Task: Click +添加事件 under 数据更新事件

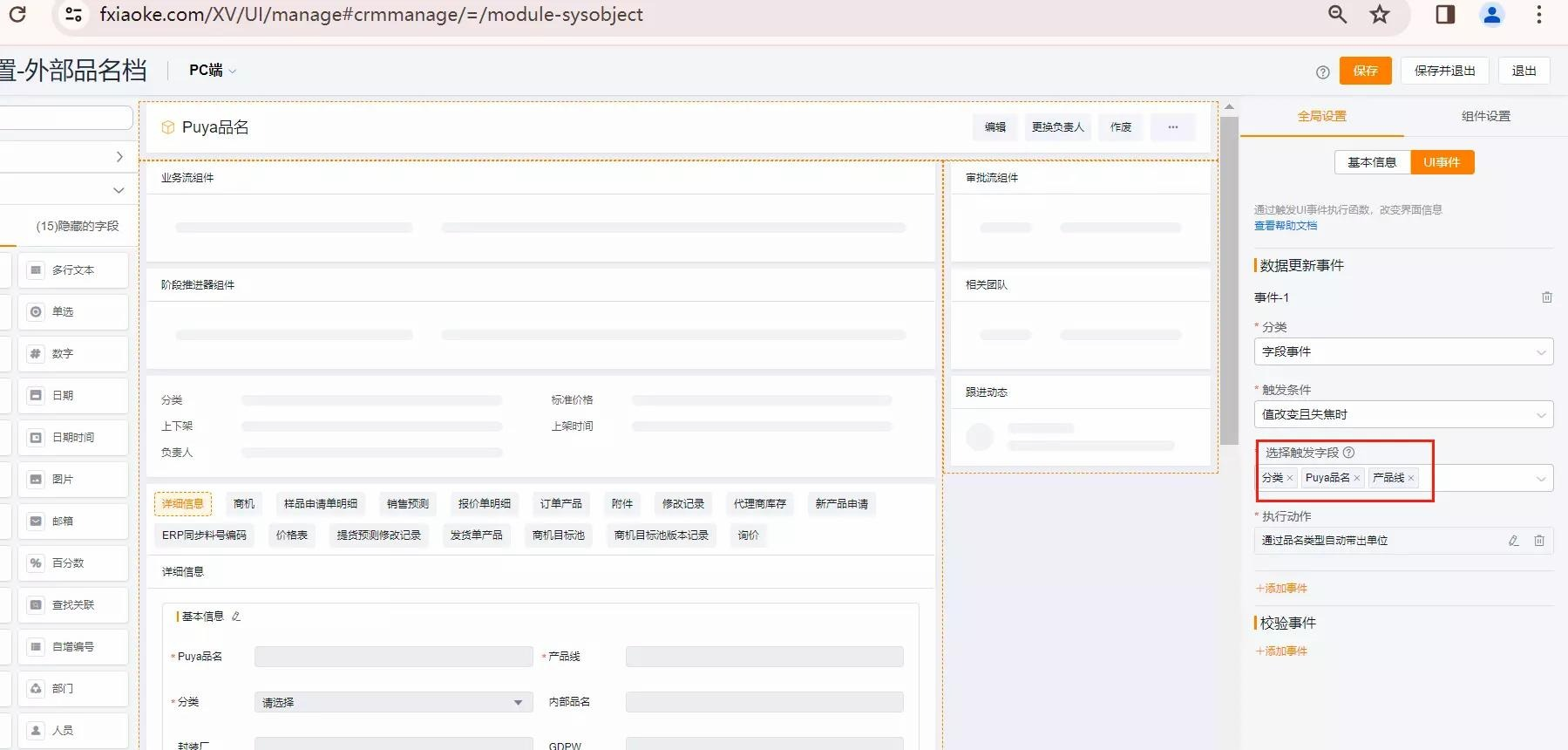Action: click(x=1281, y=589)
